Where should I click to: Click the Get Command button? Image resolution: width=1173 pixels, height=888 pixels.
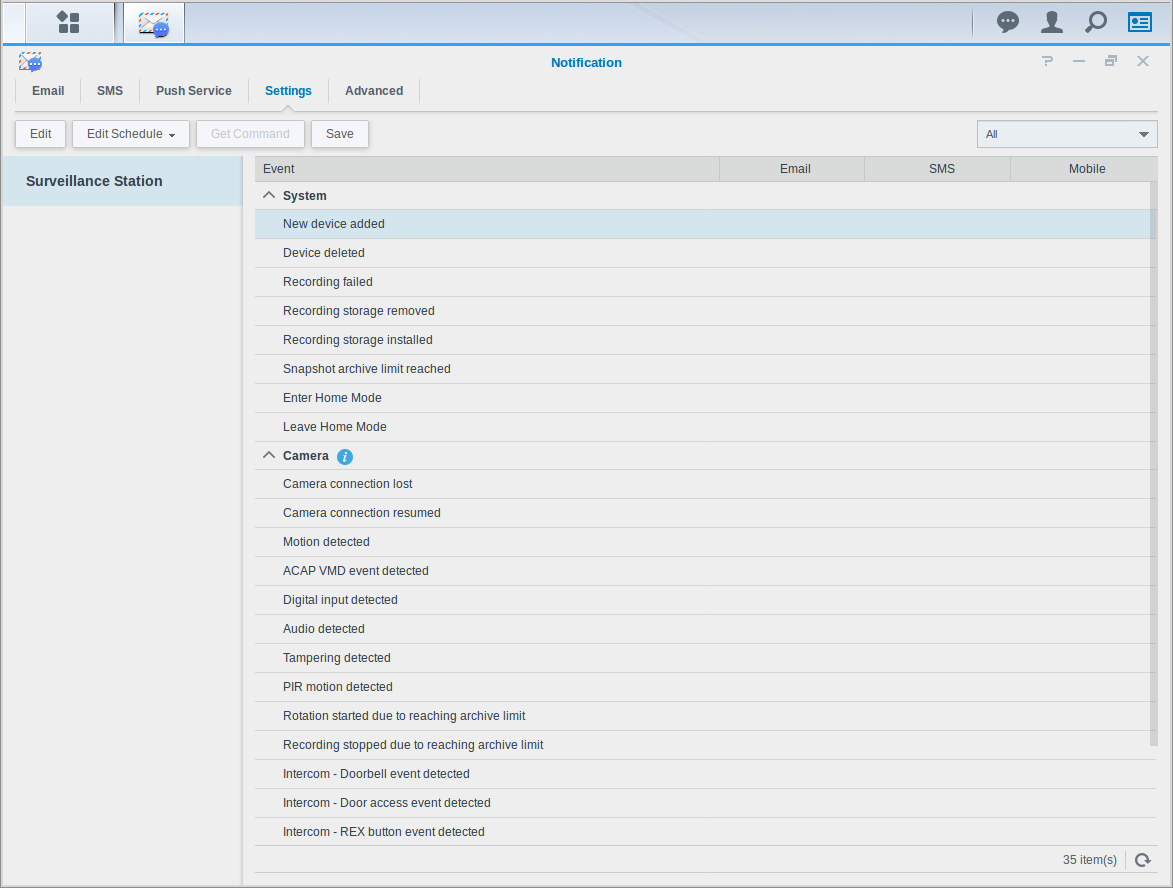tap(250, 134)
